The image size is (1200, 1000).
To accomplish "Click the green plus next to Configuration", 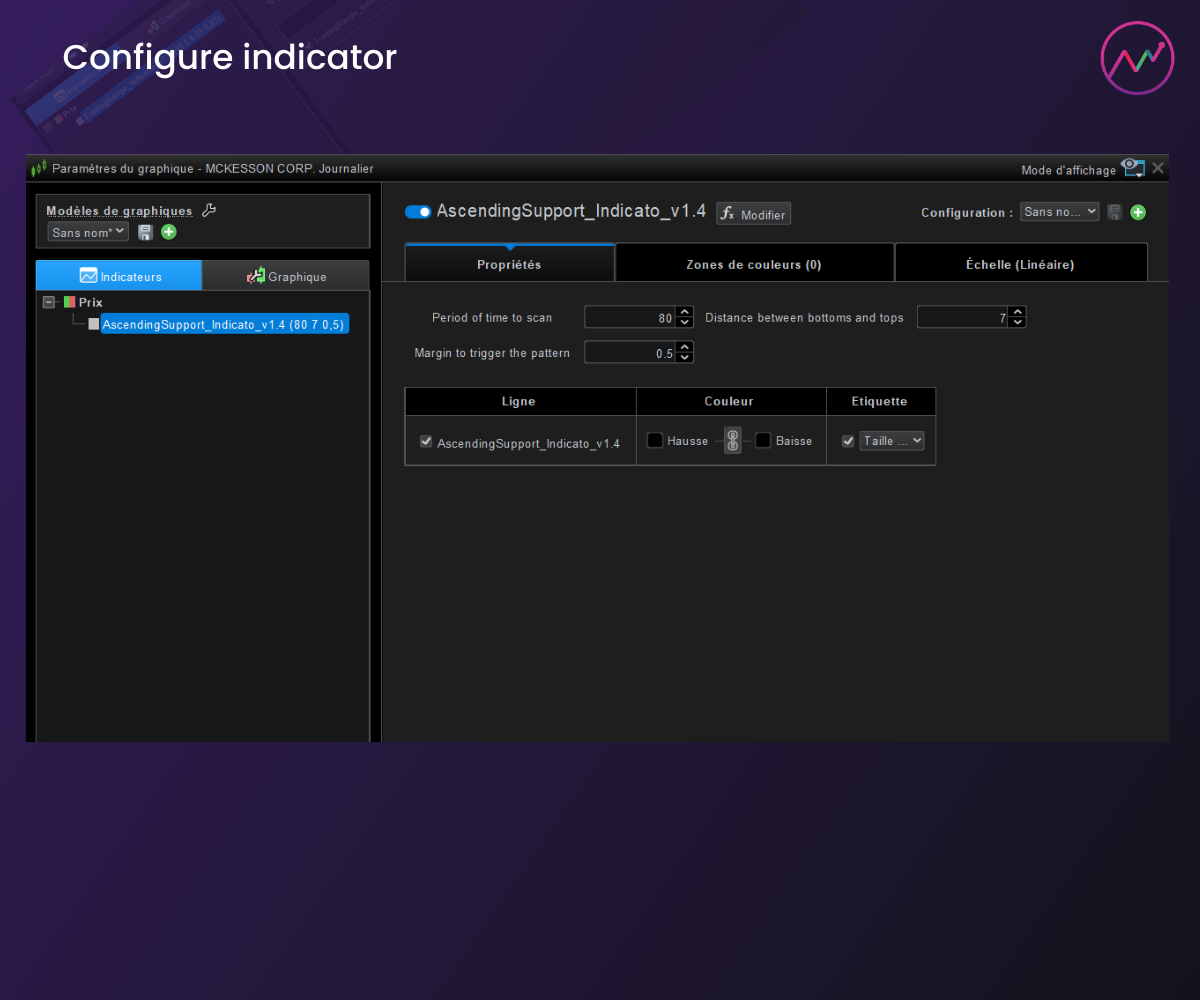I will coord(1138,212).
